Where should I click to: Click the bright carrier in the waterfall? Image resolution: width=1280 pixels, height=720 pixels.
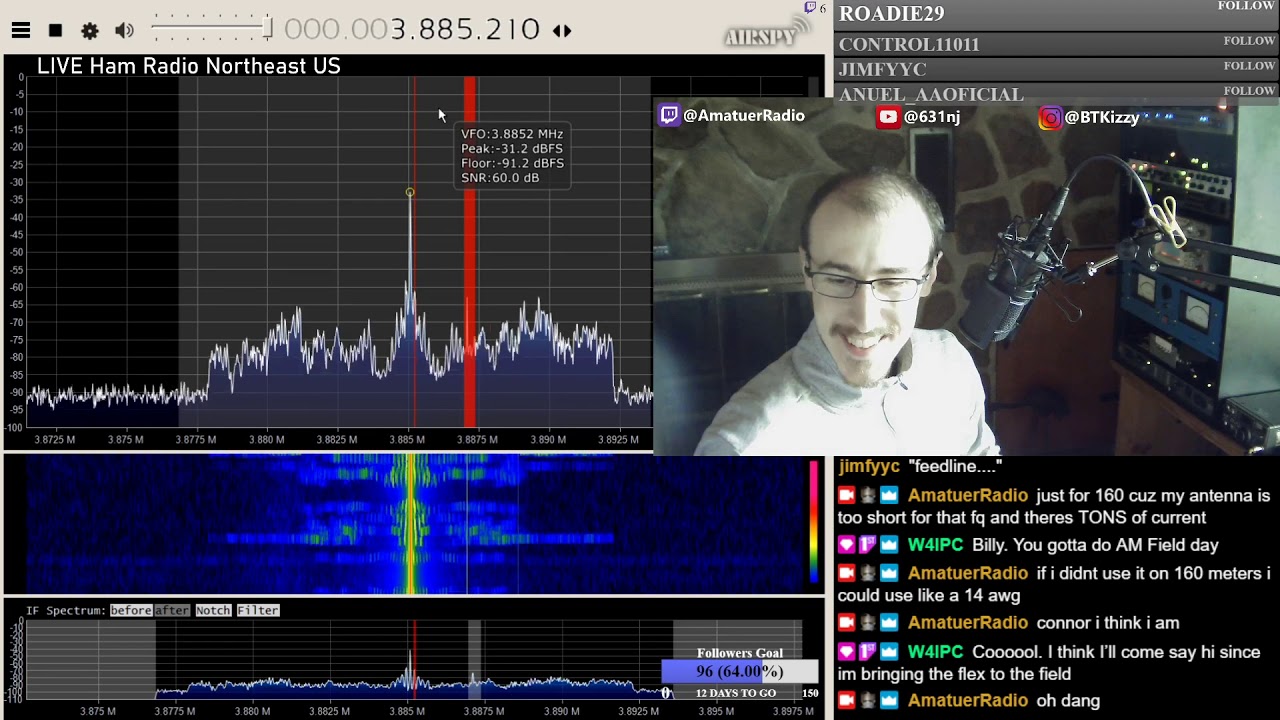click(x=409, y=522)
